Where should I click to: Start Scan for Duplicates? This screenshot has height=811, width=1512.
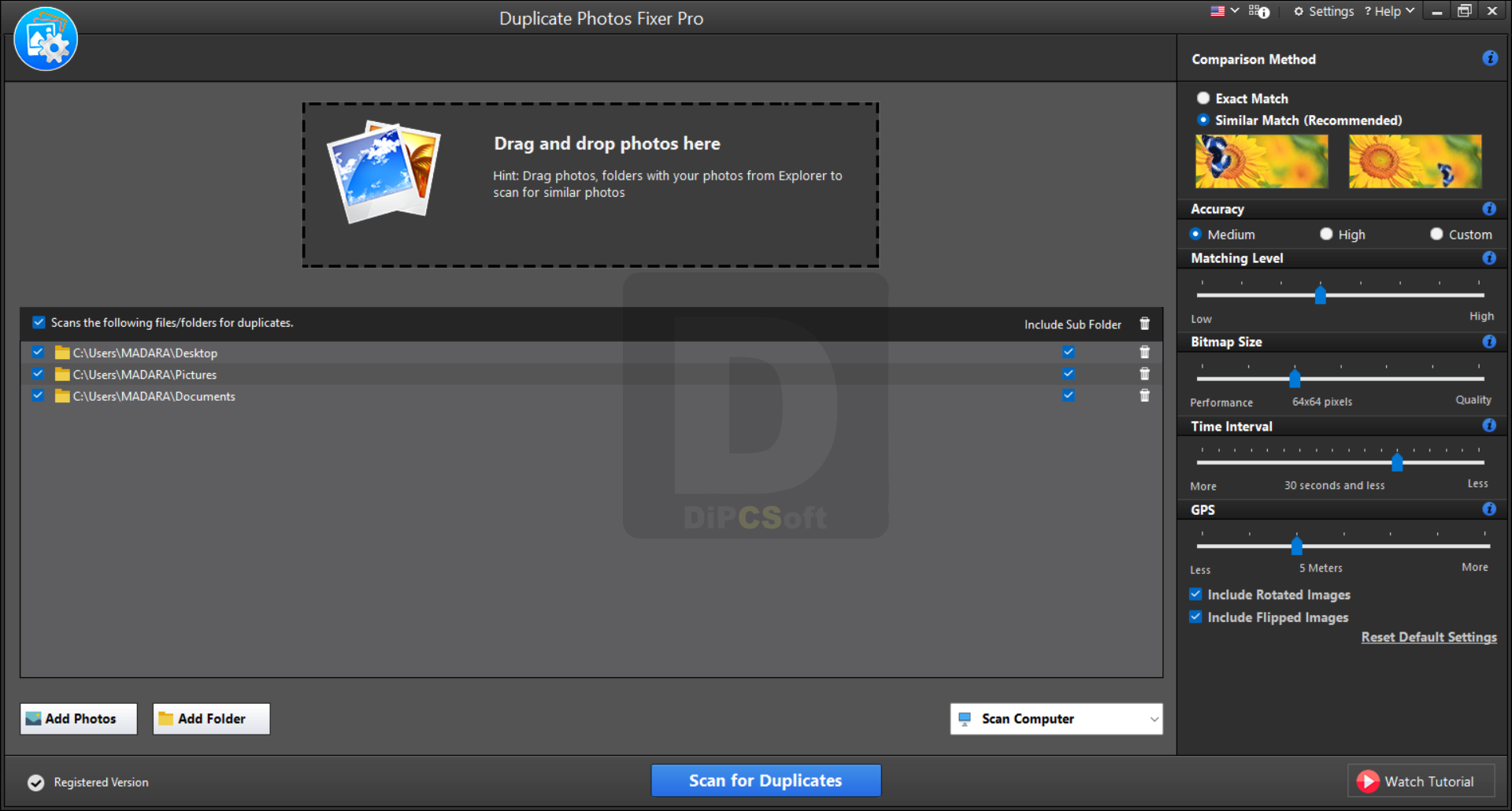(765, 780)
